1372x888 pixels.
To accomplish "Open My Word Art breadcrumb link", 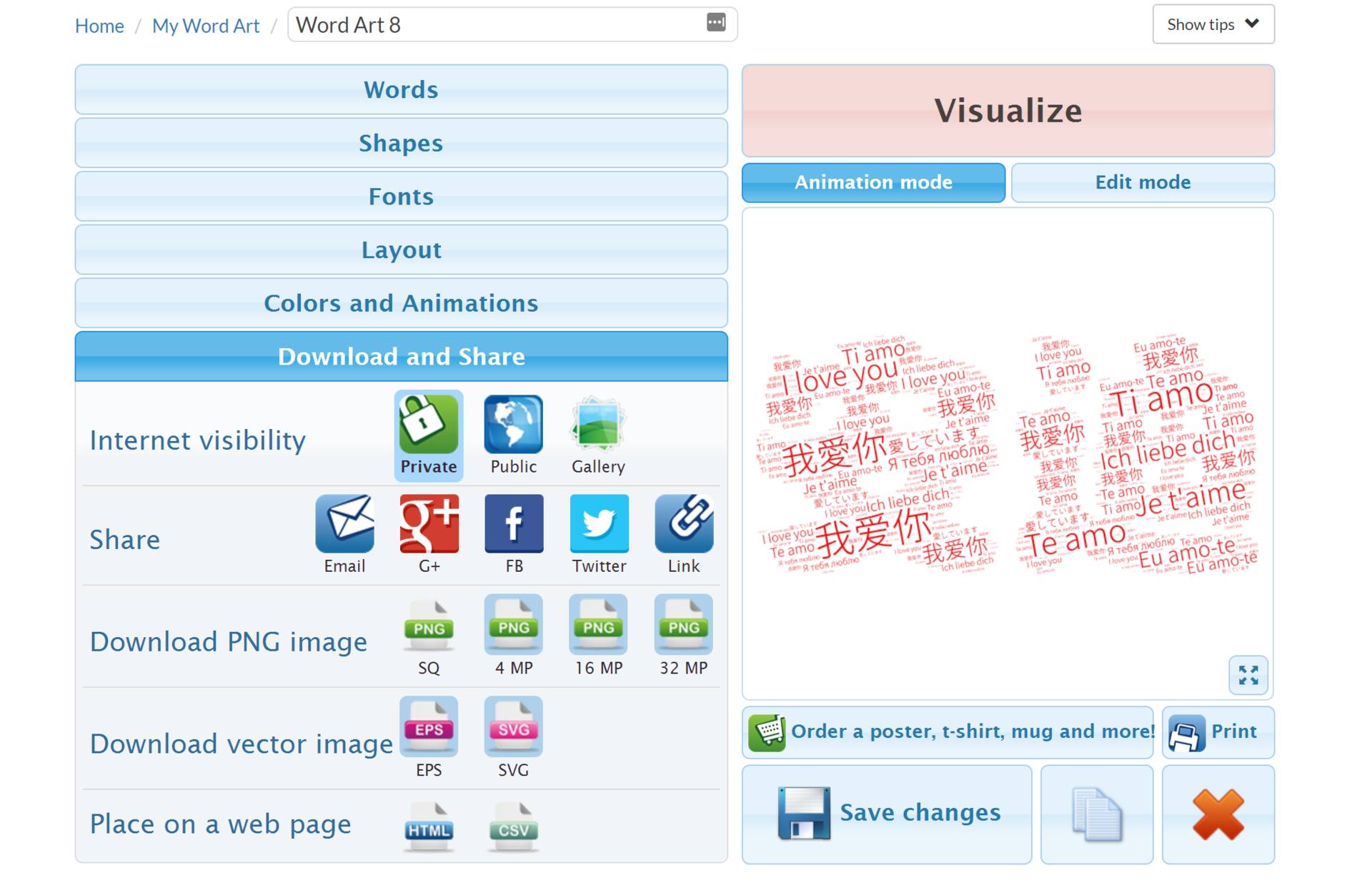I will coord(206,26).
